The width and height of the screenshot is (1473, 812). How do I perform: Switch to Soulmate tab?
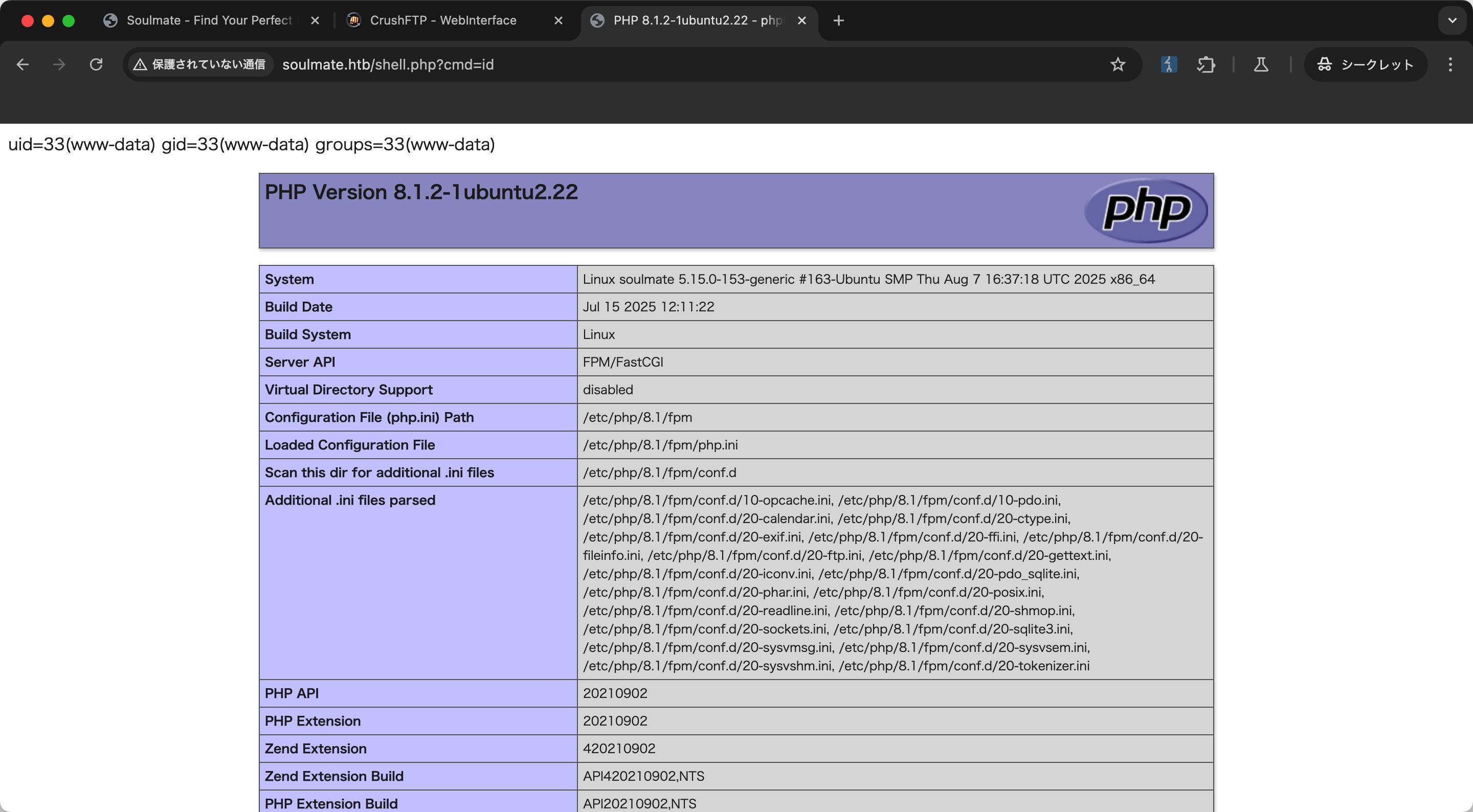pos(209,20)
